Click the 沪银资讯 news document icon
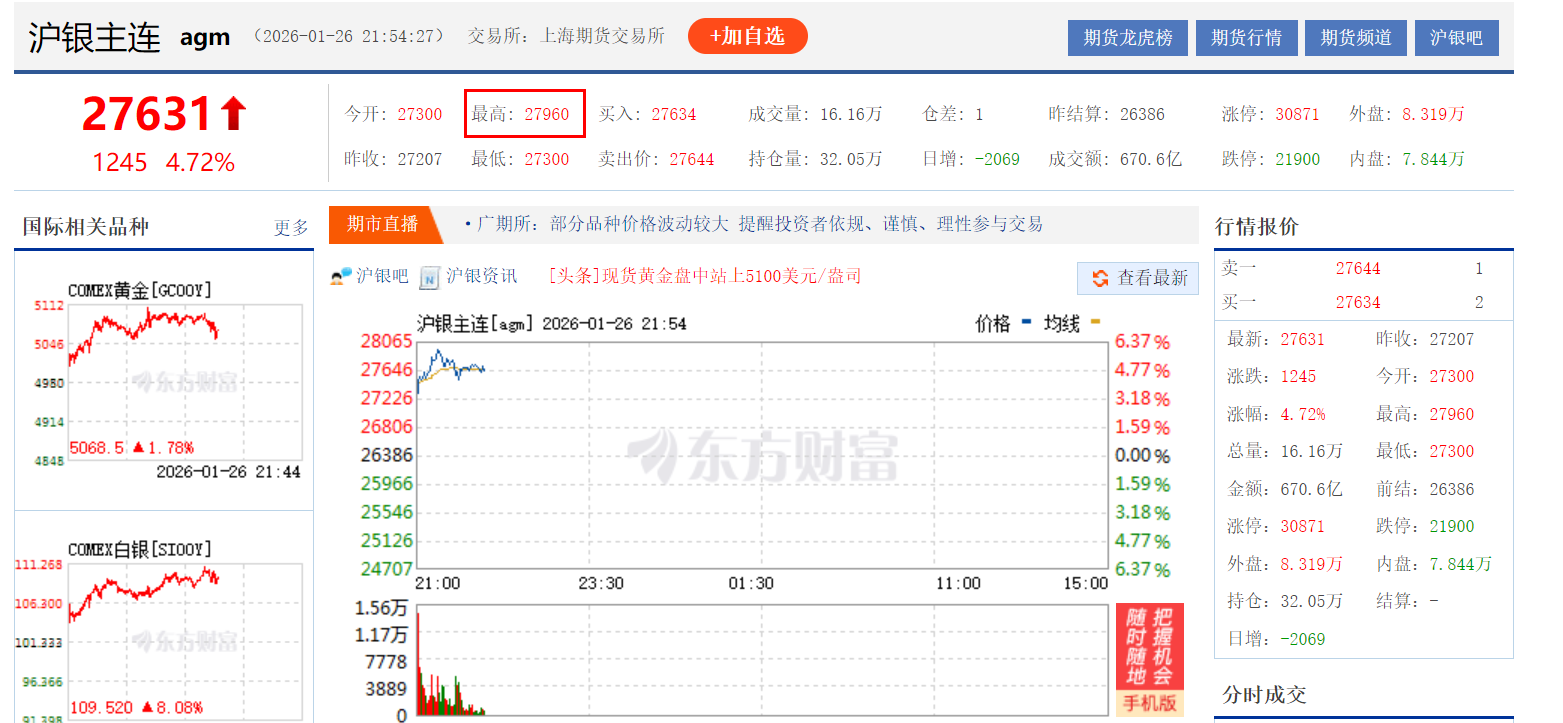The height and width of the screenshot is (723, 1563). pyautogui.click(x=430, y=277)
